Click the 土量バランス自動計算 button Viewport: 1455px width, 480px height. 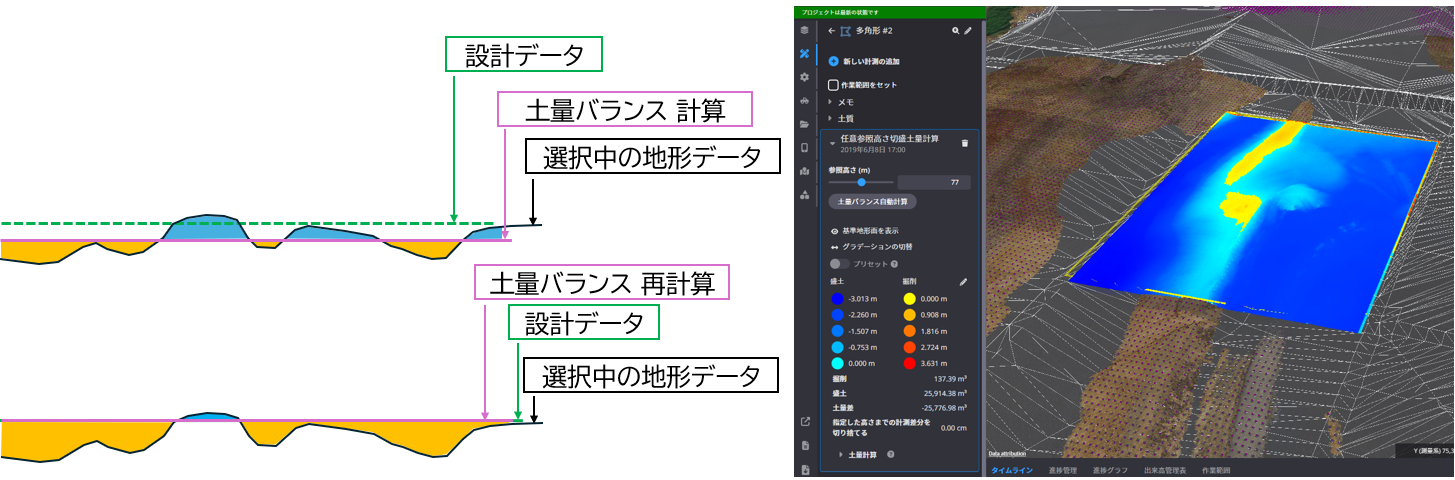point(873,202)
